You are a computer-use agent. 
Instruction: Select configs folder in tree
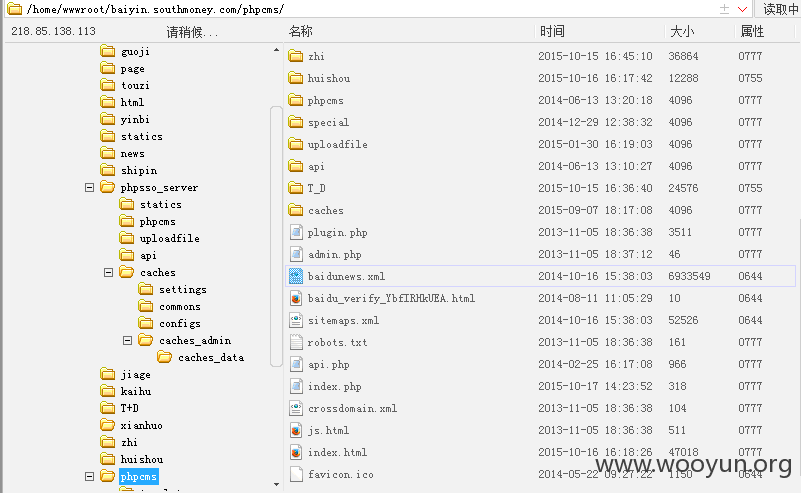click(x=179, y=323)
